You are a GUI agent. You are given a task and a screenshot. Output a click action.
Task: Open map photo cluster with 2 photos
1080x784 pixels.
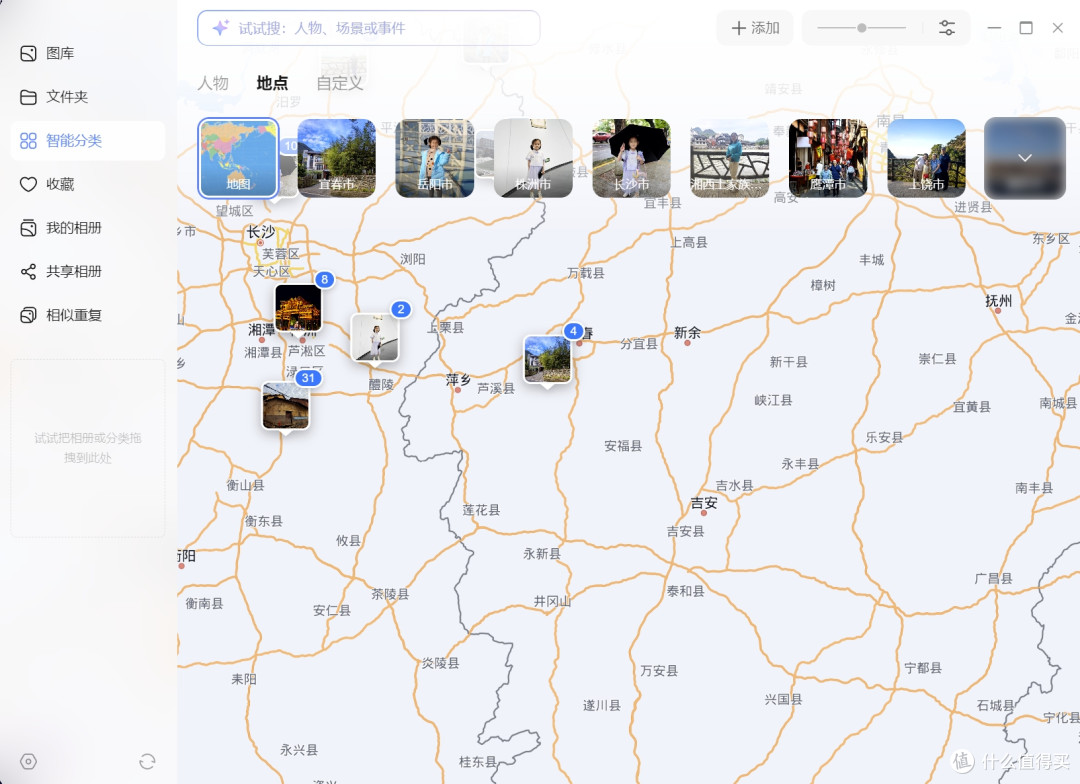click(375, 338)
